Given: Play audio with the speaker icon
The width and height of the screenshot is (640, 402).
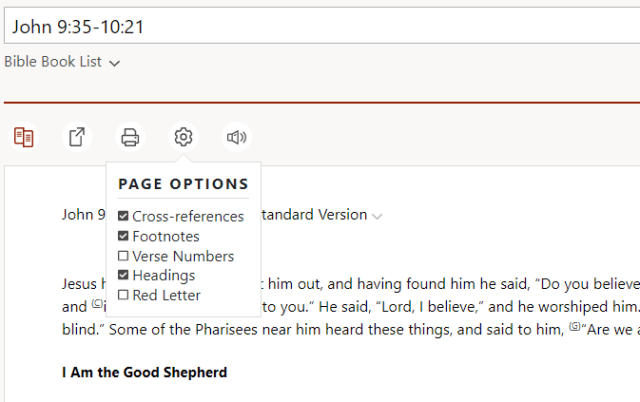Looking at the screenshot, I should tap(236, 138).
